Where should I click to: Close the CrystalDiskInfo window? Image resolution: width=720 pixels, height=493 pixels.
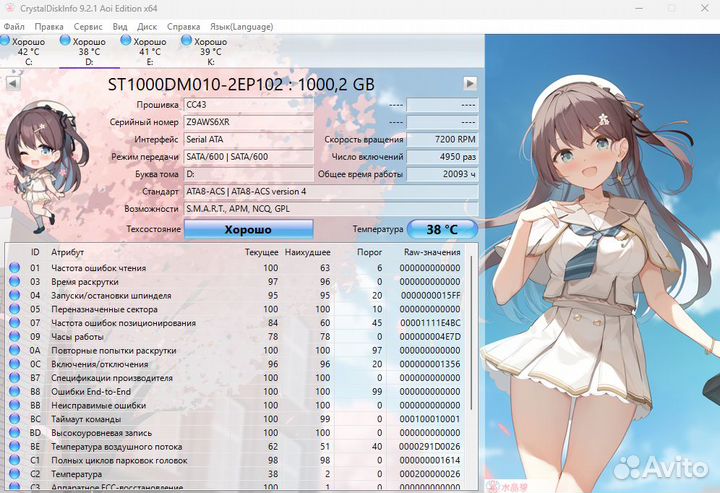coord(704,8)
